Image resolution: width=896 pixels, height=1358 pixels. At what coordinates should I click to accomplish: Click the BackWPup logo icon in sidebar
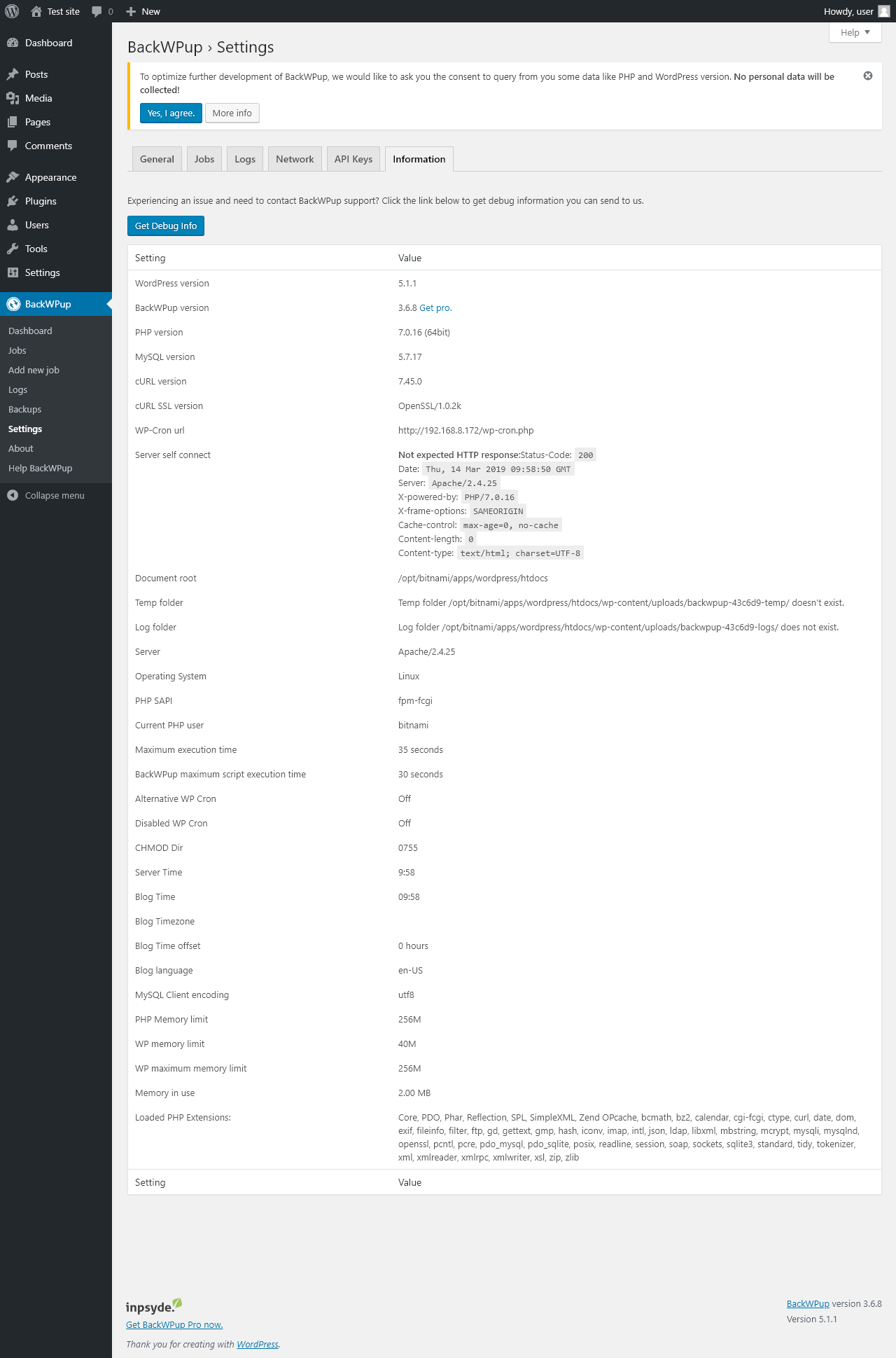(13, 304)
